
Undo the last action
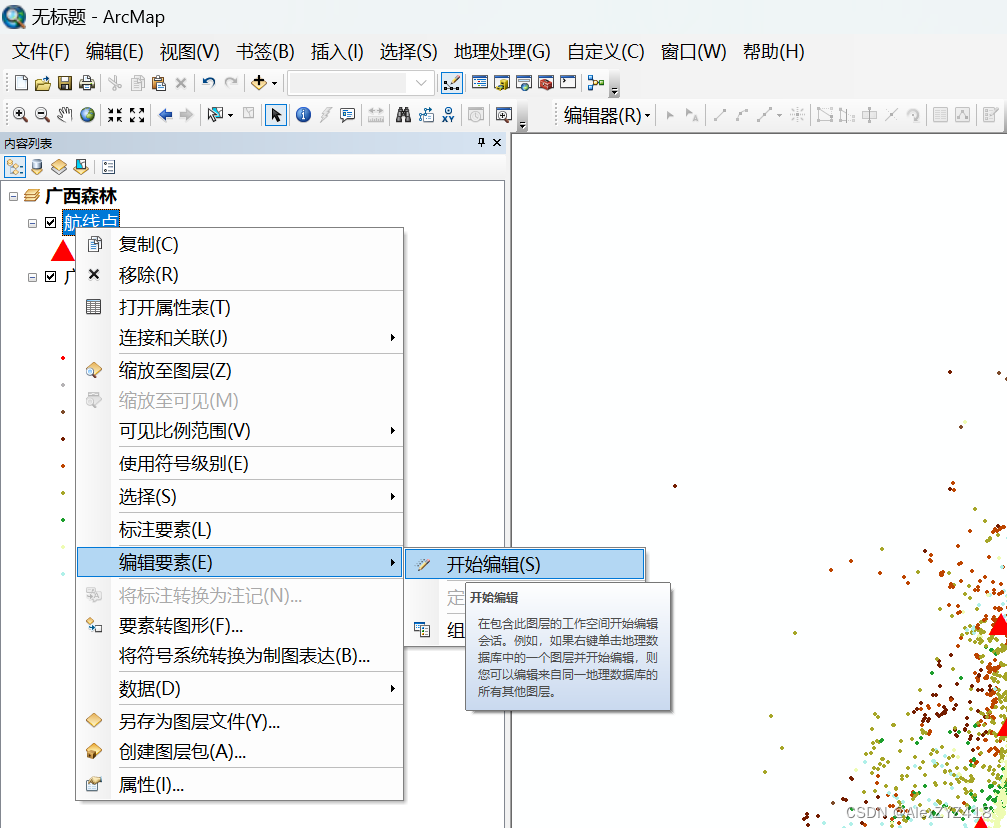coord(208,83)
